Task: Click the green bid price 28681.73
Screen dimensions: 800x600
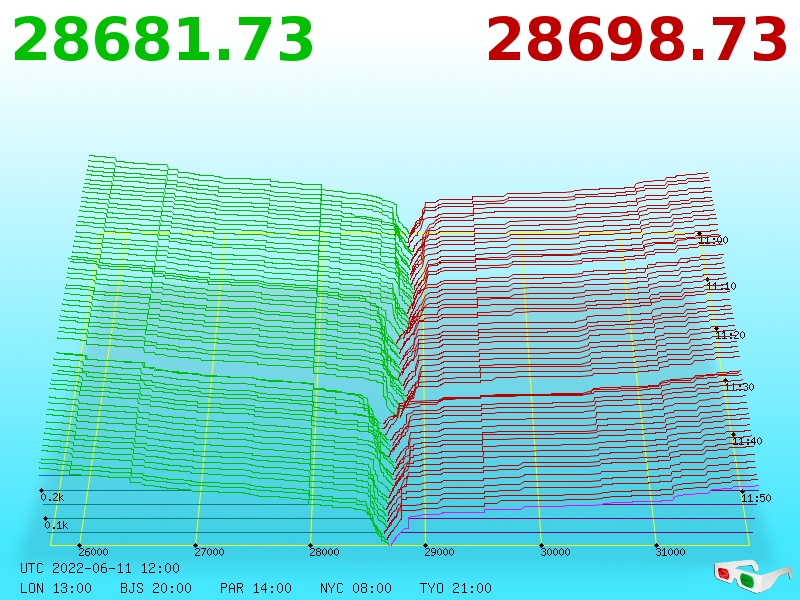Action: click(x=163, y=40)
